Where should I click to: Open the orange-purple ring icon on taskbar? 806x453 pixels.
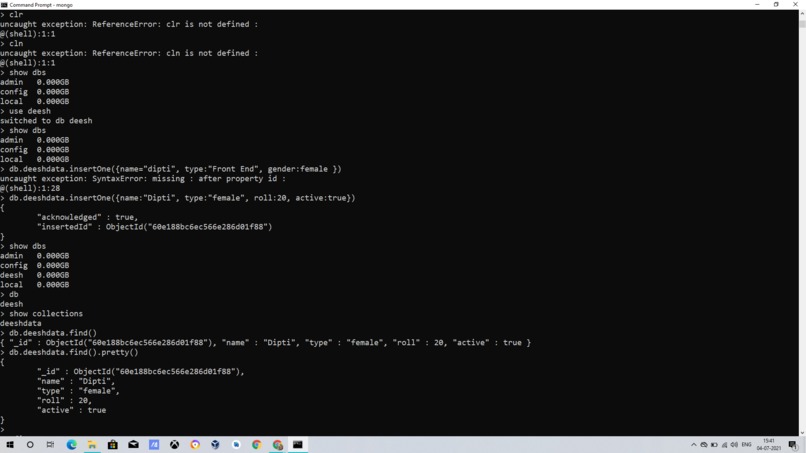click(195, 445)
